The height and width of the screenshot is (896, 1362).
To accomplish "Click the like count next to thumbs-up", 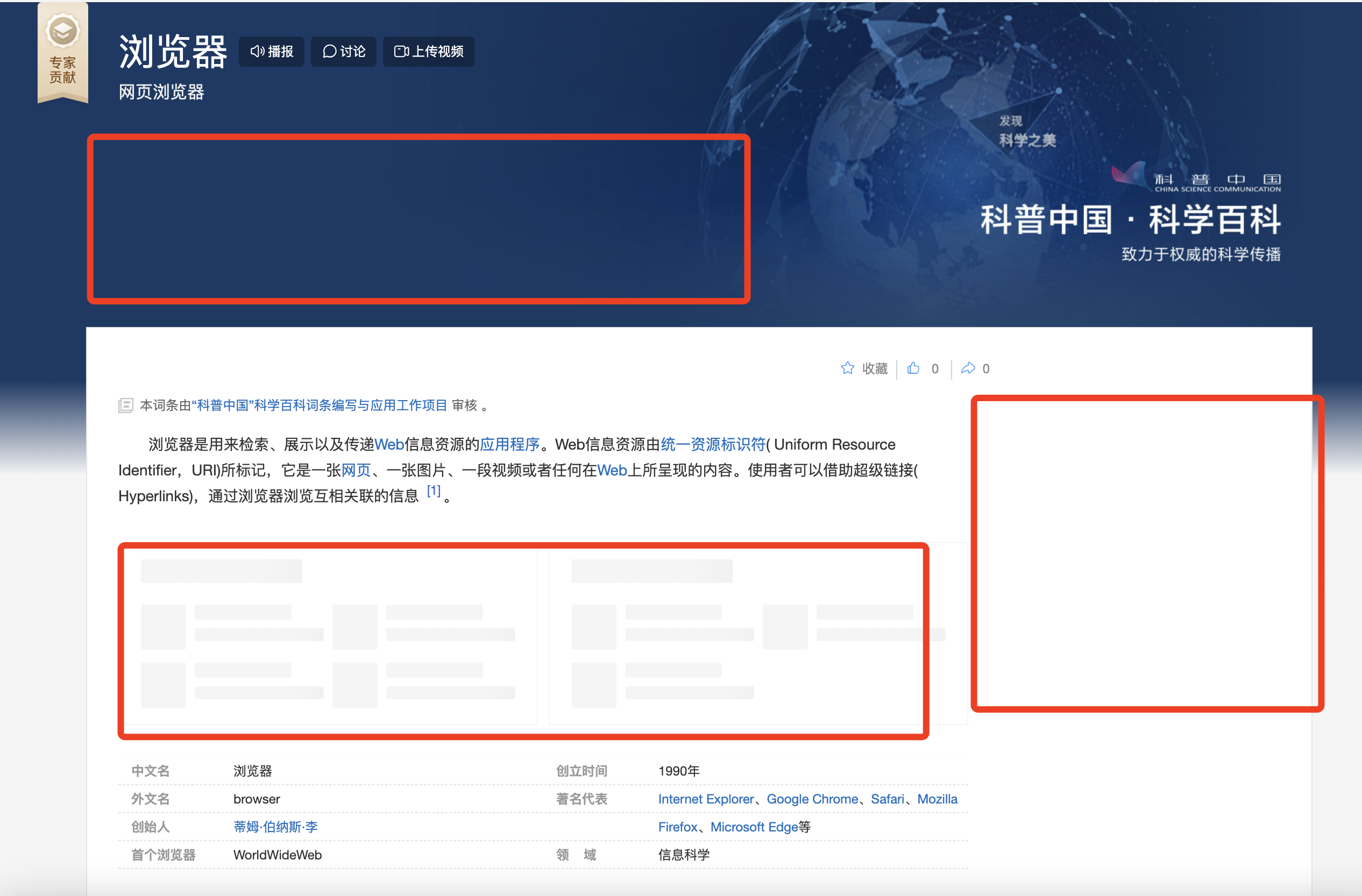I will (934, 368).
